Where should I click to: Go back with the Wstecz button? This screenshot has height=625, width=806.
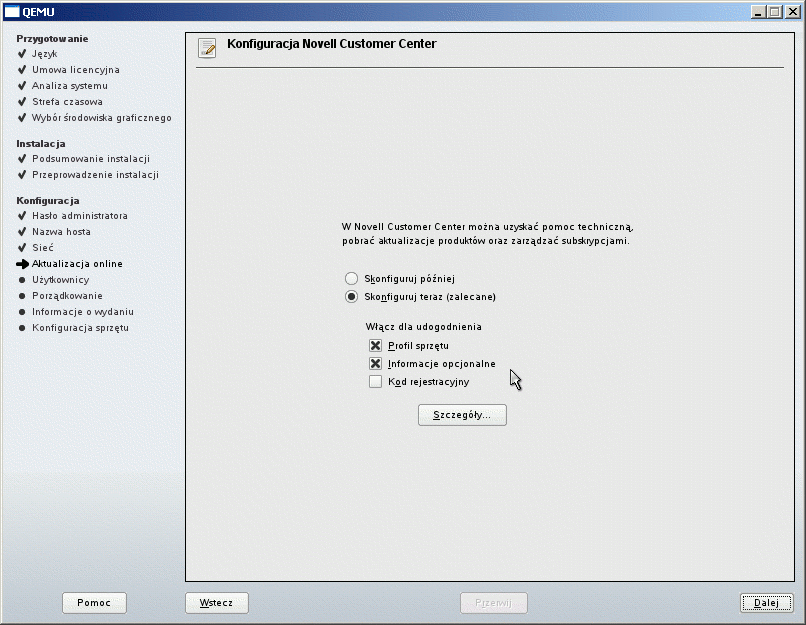(x=216, y=603)
